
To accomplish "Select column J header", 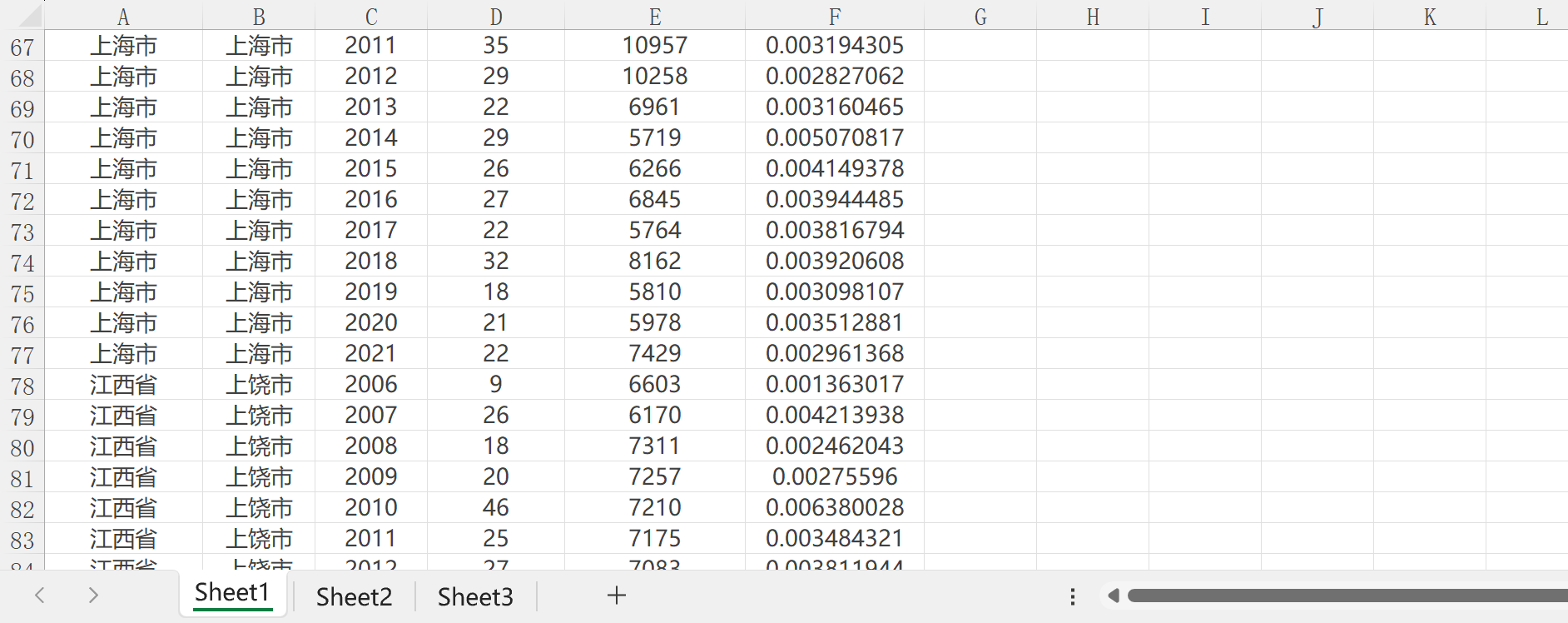I will 1317,17.
